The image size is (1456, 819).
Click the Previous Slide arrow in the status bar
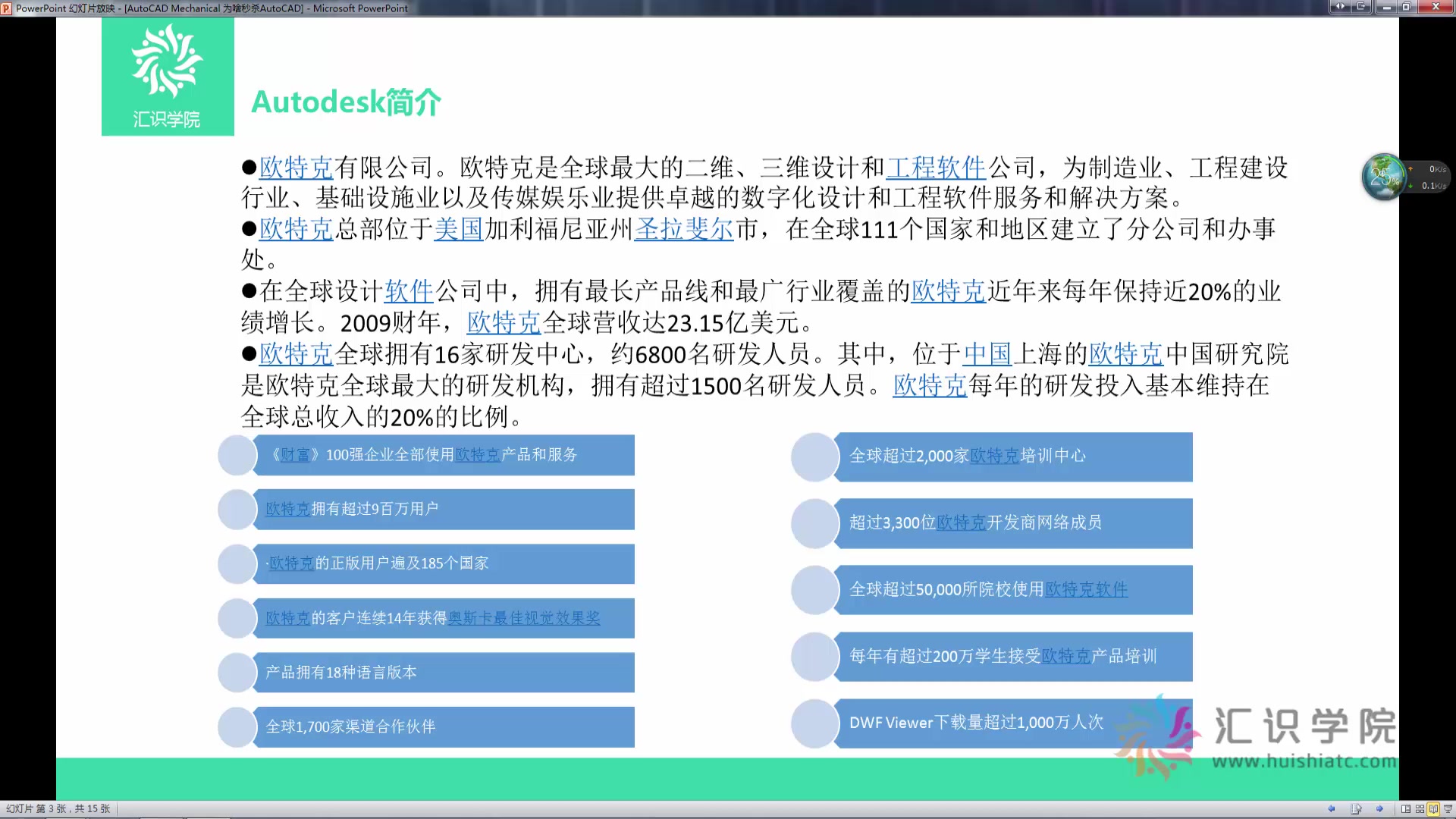(x=1332, y=808)
